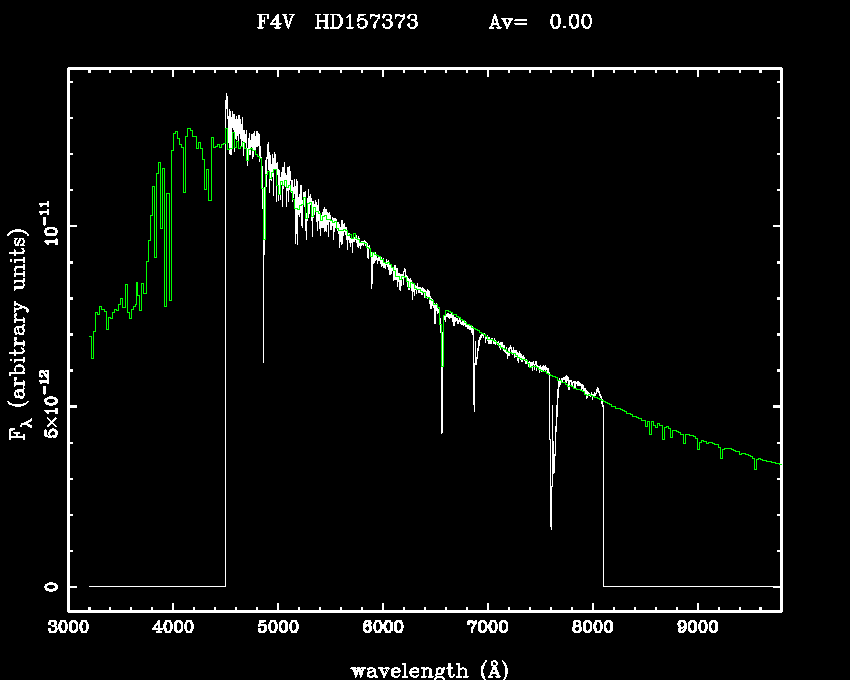Click the F4V spectral type title text

point(277,22)
